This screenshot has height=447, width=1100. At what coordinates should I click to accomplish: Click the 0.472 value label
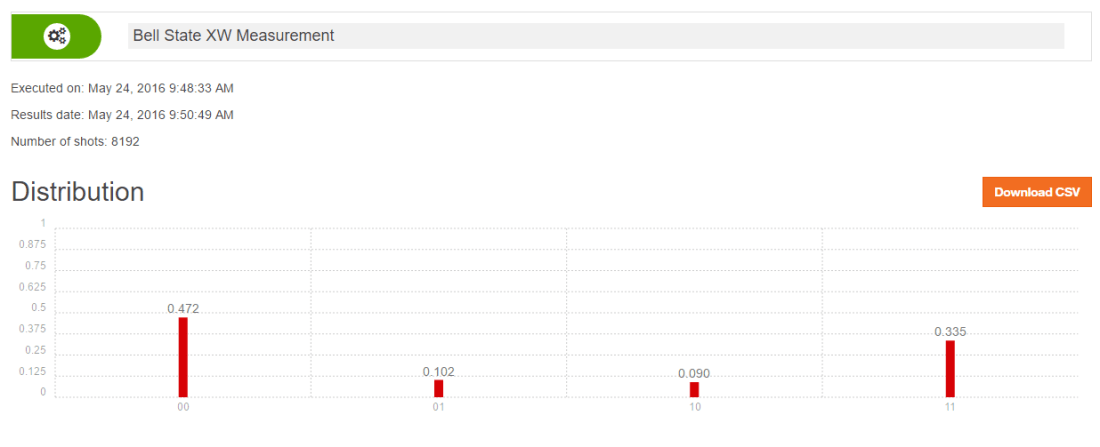pos(183,309)
